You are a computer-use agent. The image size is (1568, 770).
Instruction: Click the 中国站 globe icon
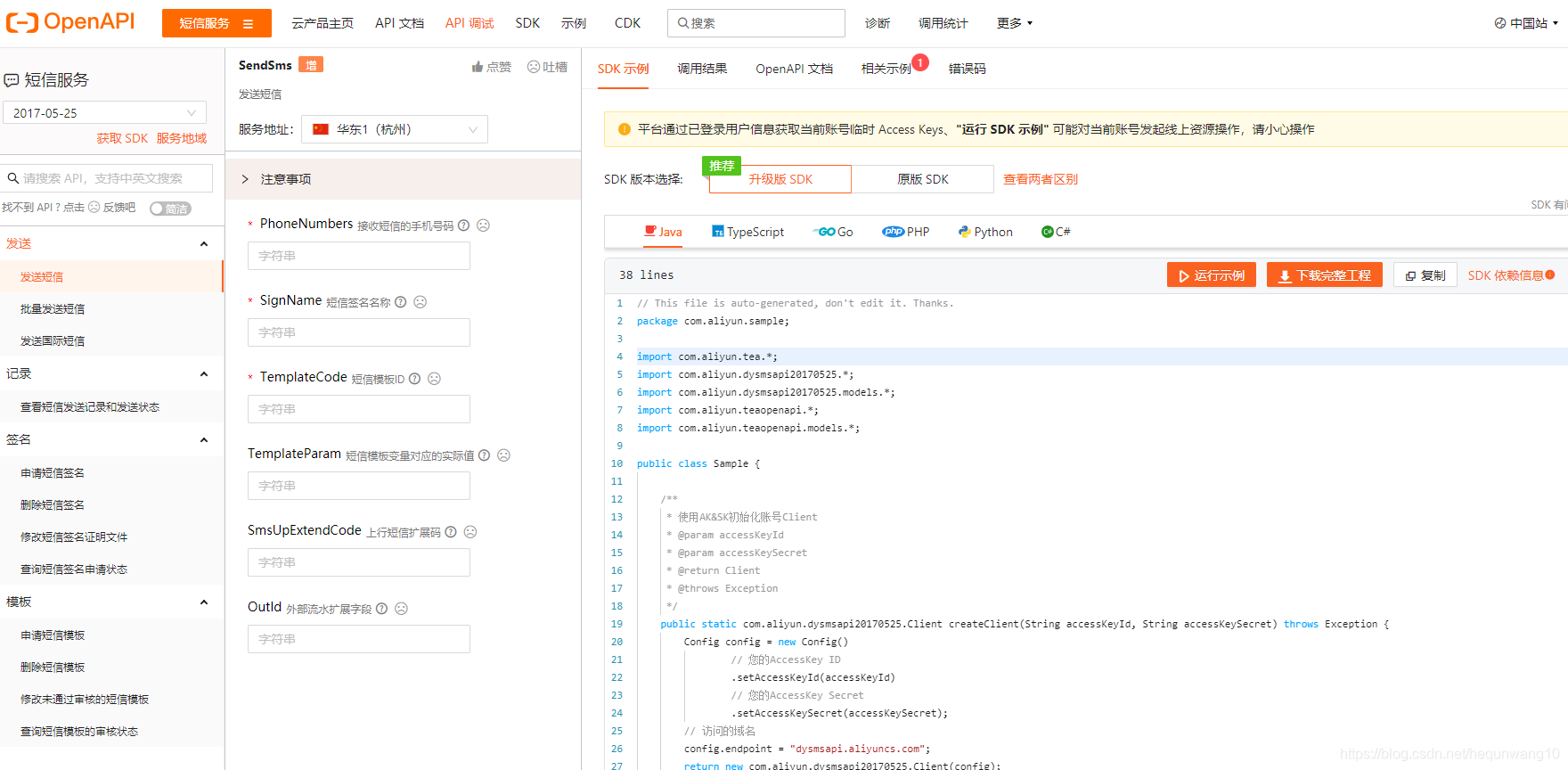(x=1500, y=23)
